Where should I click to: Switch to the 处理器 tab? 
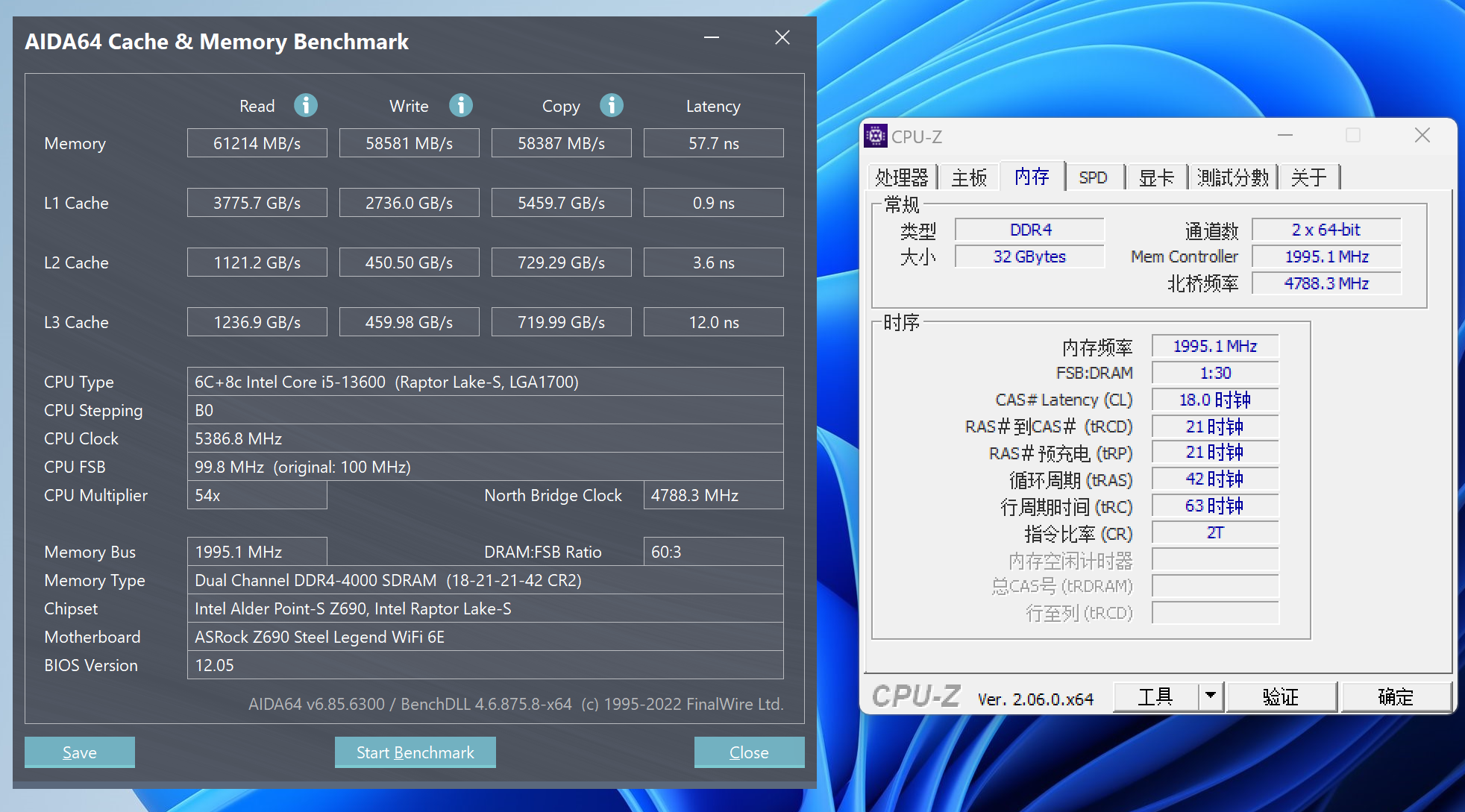pos(901,177)
